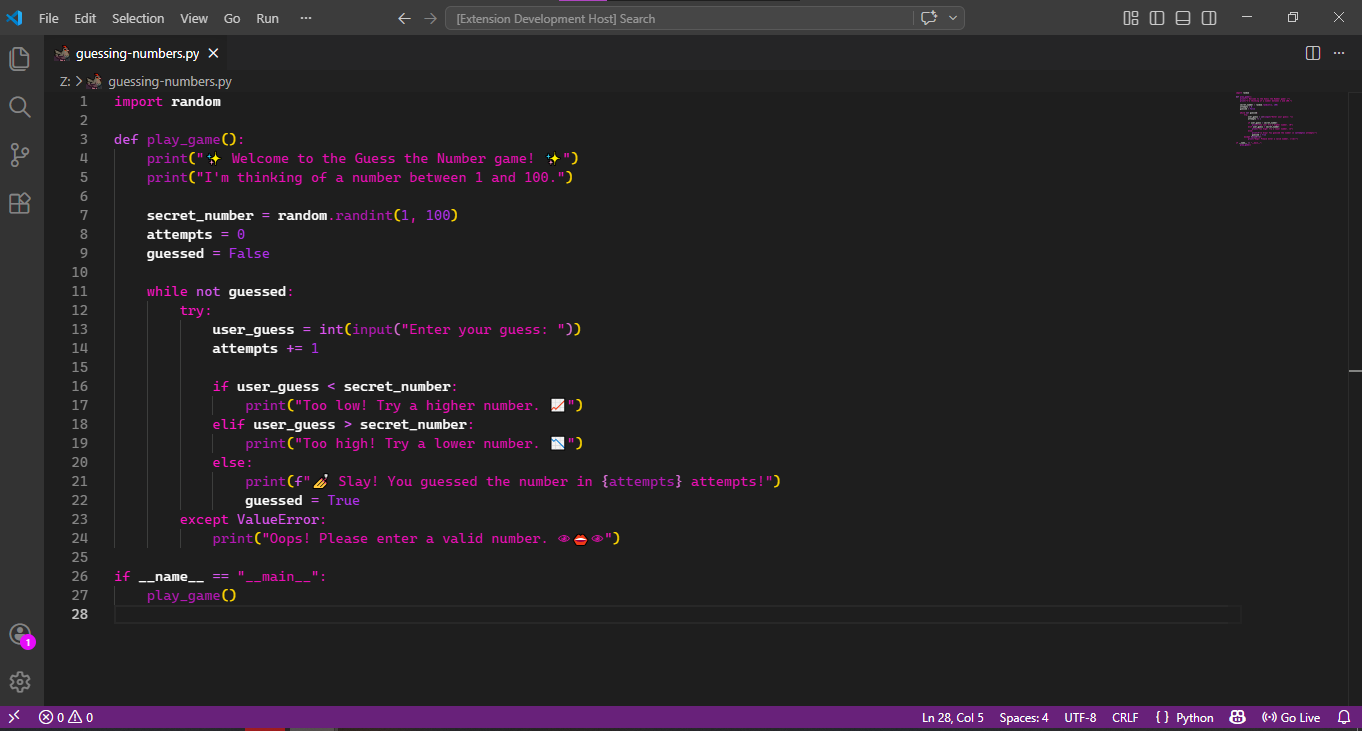This screenshot has height=731, width=1362.
Task: Open Customize Layout icon
Action: click(1131, 18)
